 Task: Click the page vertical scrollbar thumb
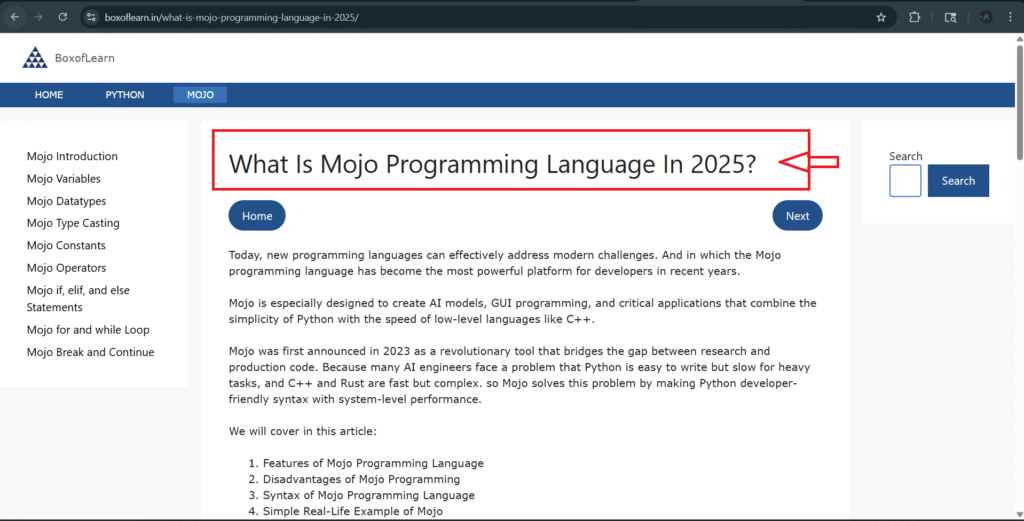coord(1019,101)
